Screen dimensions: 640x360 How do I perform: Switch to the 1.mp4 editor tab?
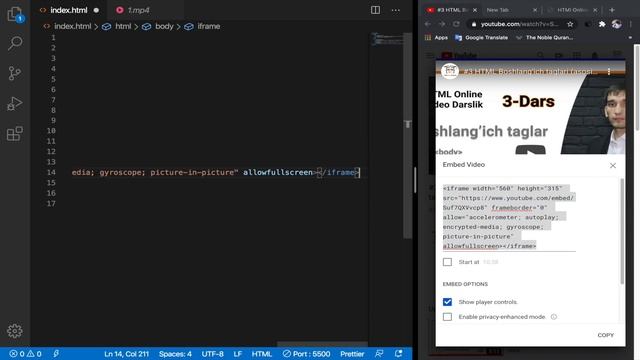[138, 10]
